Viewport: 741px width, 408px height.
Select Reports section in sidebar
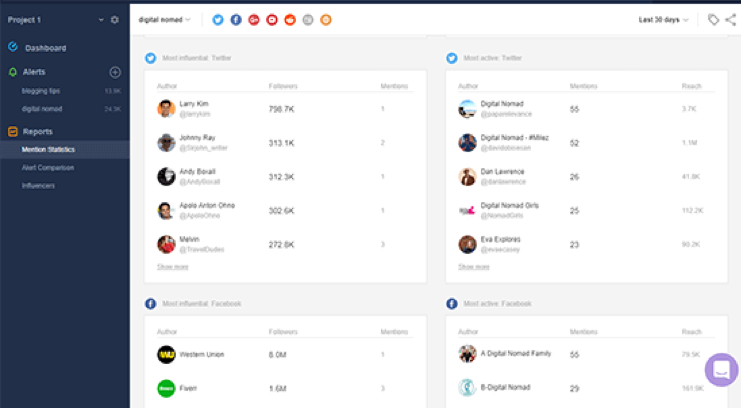click(38, 131)
